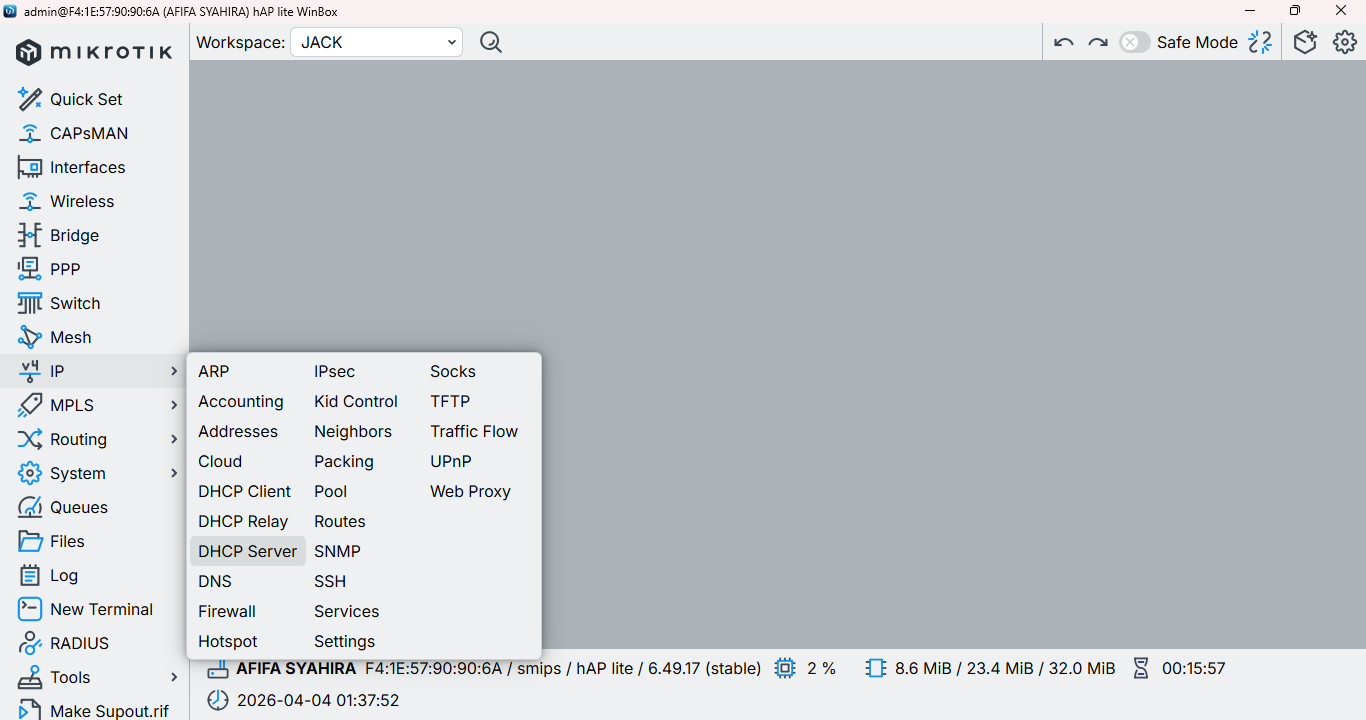This screenshot has width=1366, height=720.
Task: Choose Firewall from the IP submenu
Action: [227, 611]
